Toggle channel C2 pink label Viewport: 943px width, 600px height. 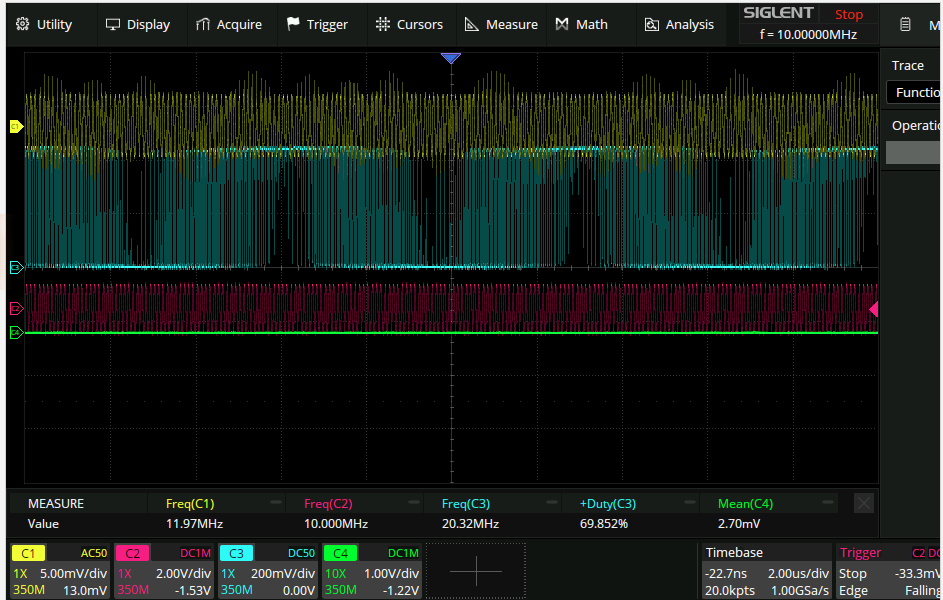(132, 553)
